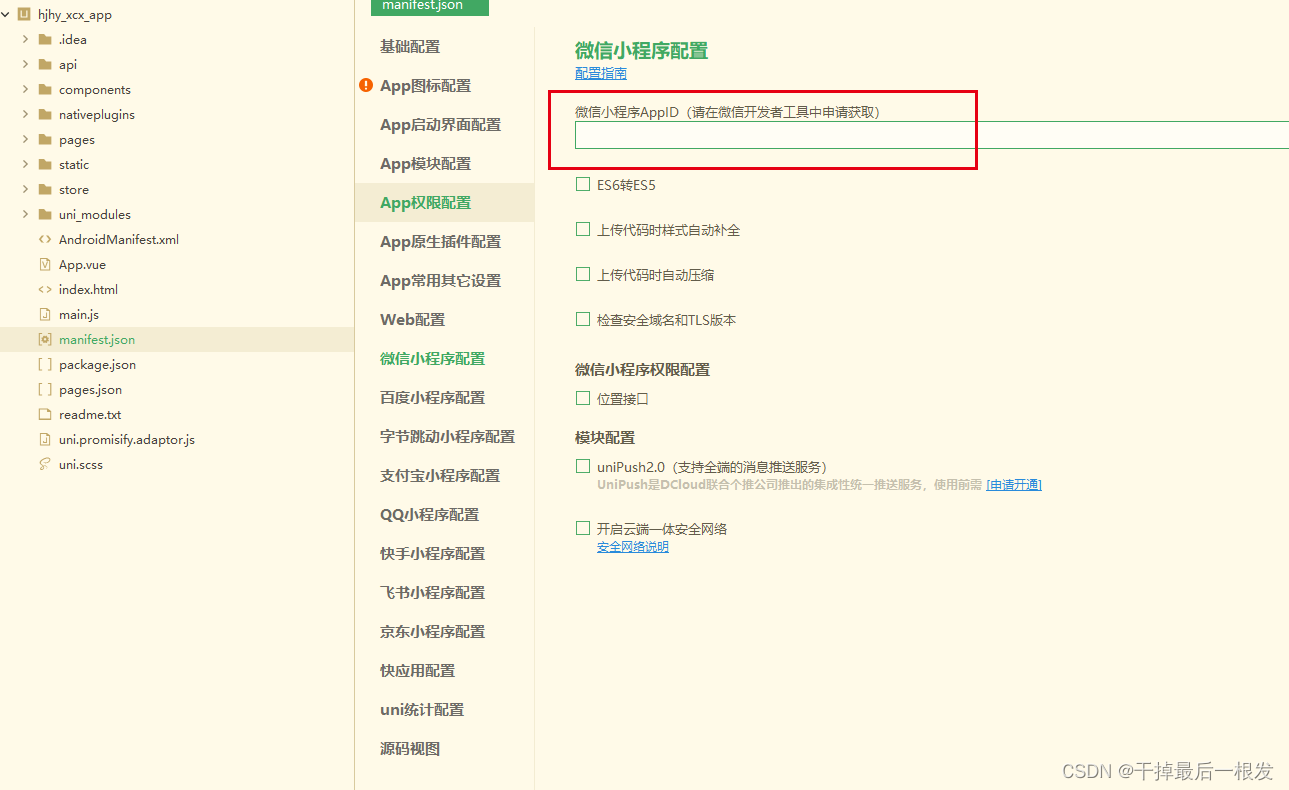The image size is (1289, 790).
Task: Click the main.js file icon
Action: 44,315
